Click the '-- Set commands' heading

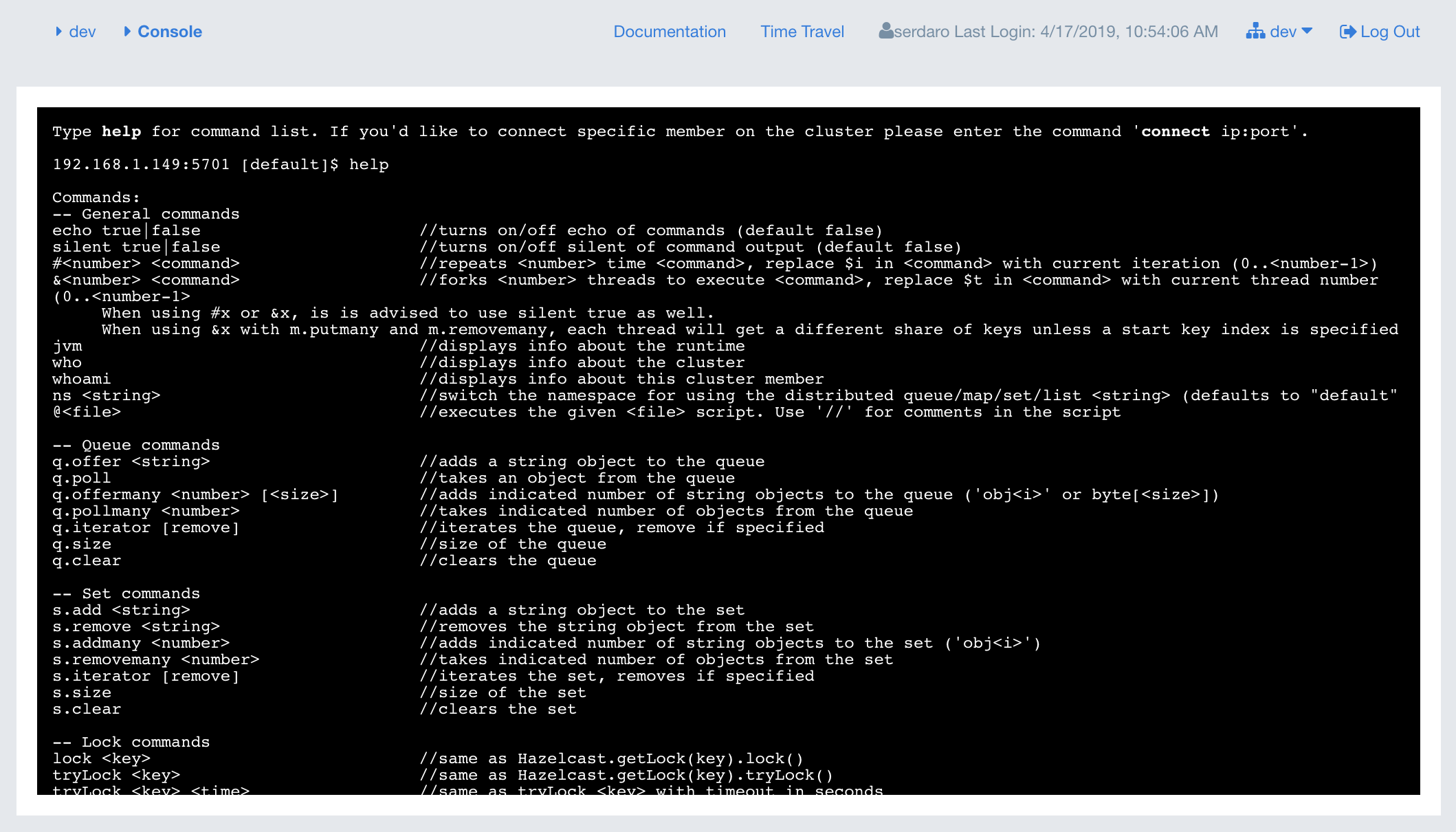click(126, 593)
